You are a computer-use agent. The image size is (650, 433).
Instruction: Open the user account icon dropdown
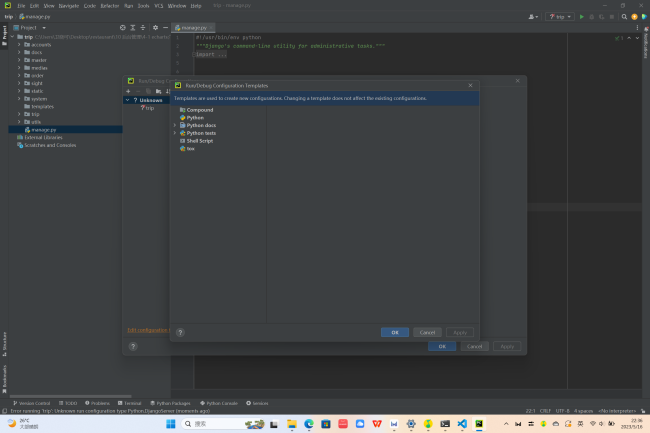[x=533, y=17]
